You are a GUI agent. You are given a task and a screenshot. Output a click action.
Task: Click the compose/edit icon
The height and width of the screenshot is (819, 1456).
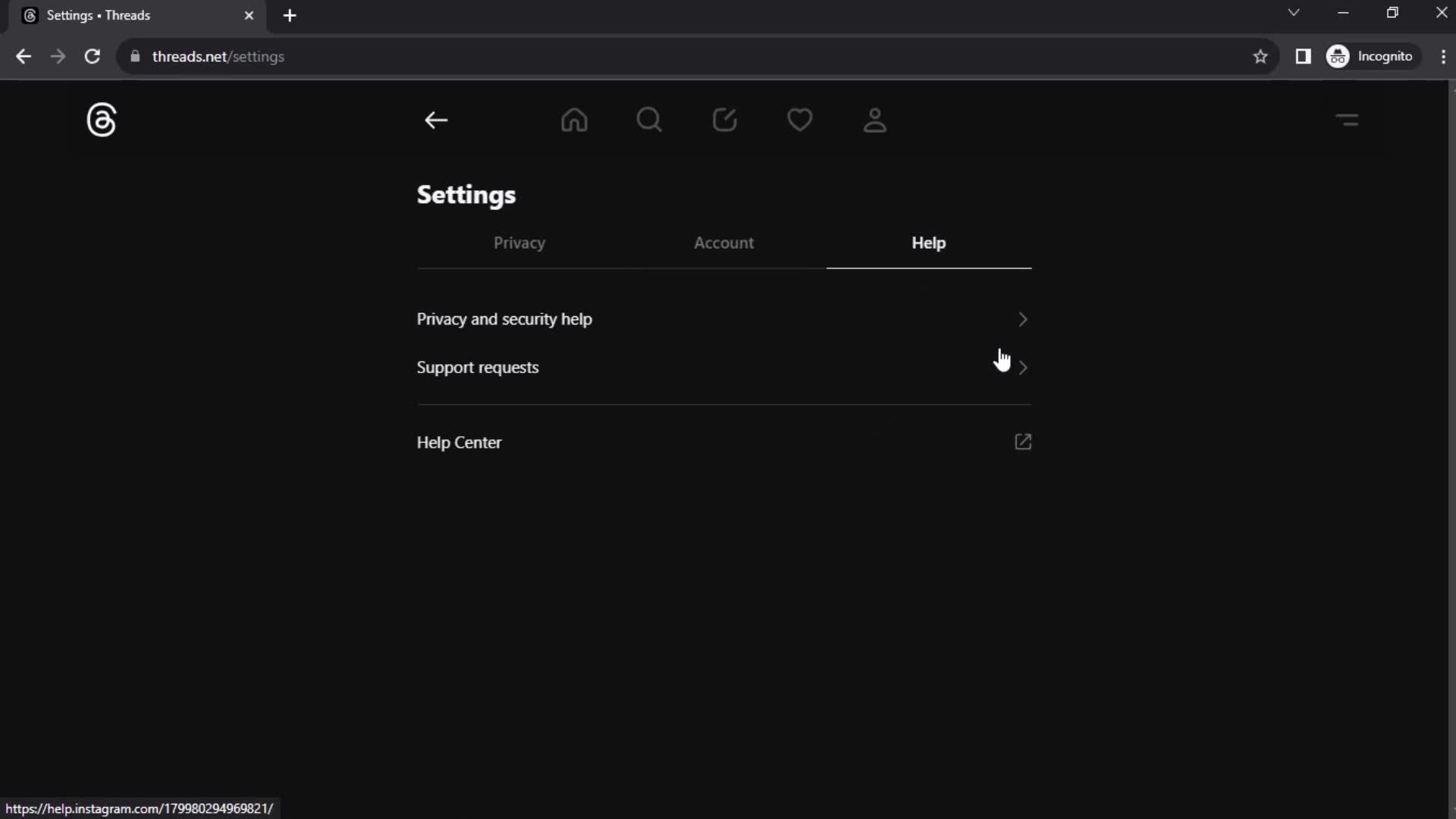coord(725,120)
